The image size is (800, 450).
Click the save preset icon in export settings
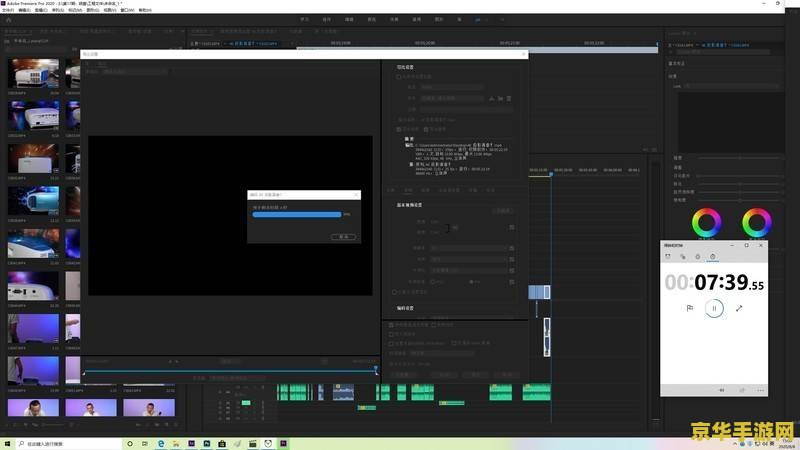coord(492,98)
